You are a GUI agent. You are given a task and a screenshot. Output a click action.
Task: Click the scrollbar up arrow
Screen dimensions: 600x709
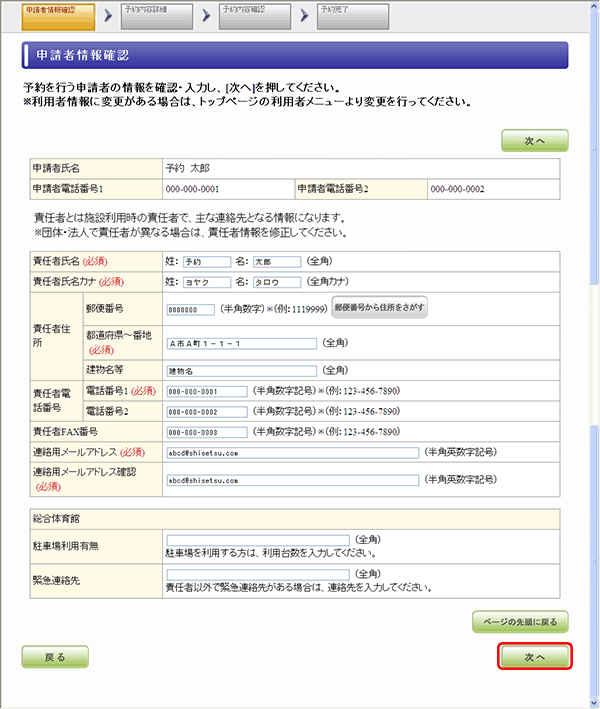click(595, 7)
